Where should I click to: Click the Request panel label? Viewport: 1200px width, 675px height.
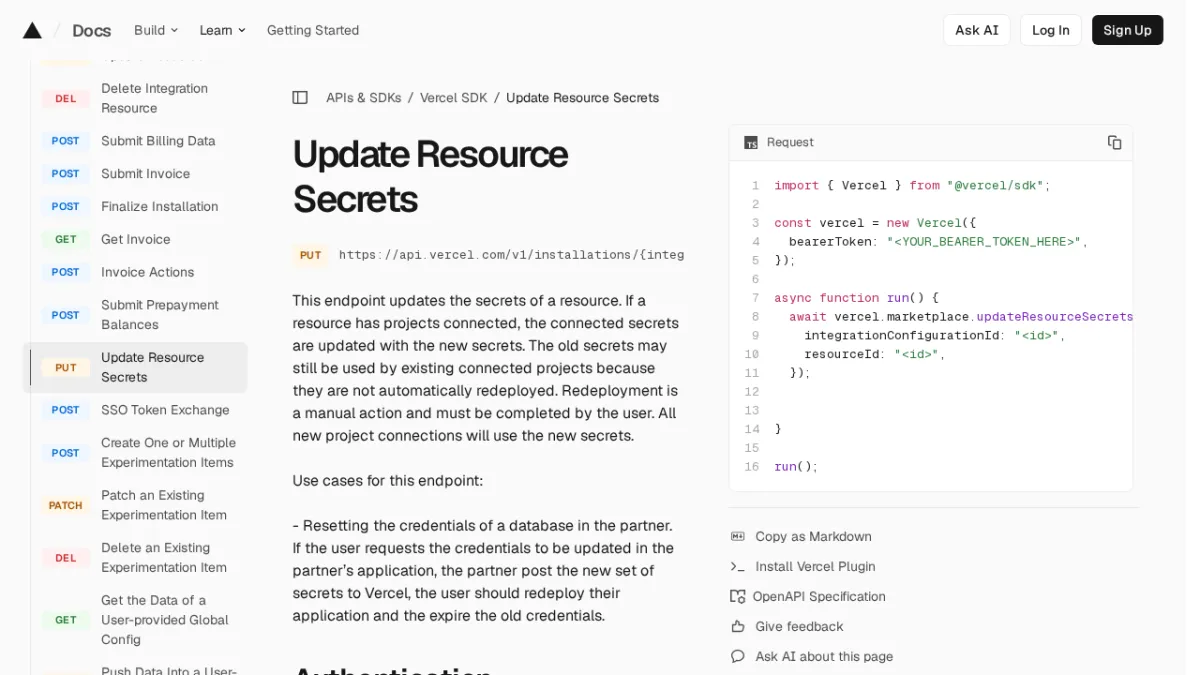pyautogui.click(x=790, y=143)
